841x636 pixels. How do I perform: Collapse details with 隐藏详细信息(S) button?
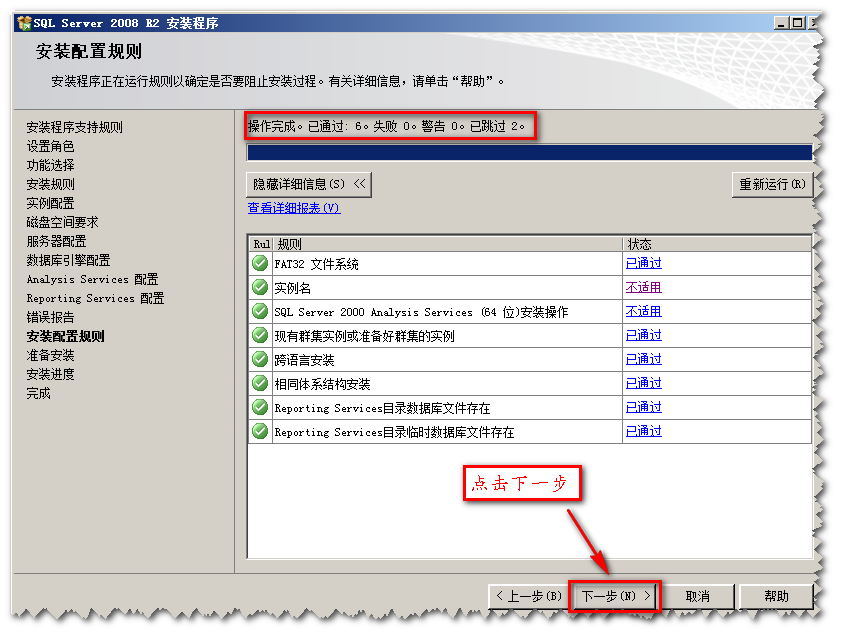click(308, 184)
